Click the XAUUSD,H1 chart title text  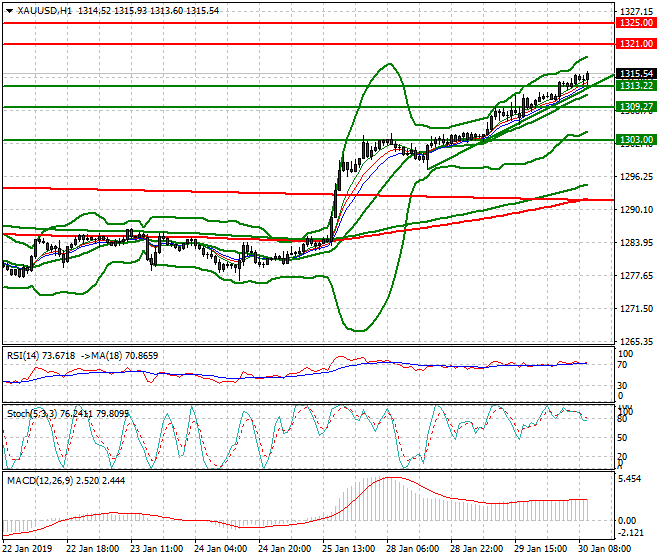[x=45, y=11]
